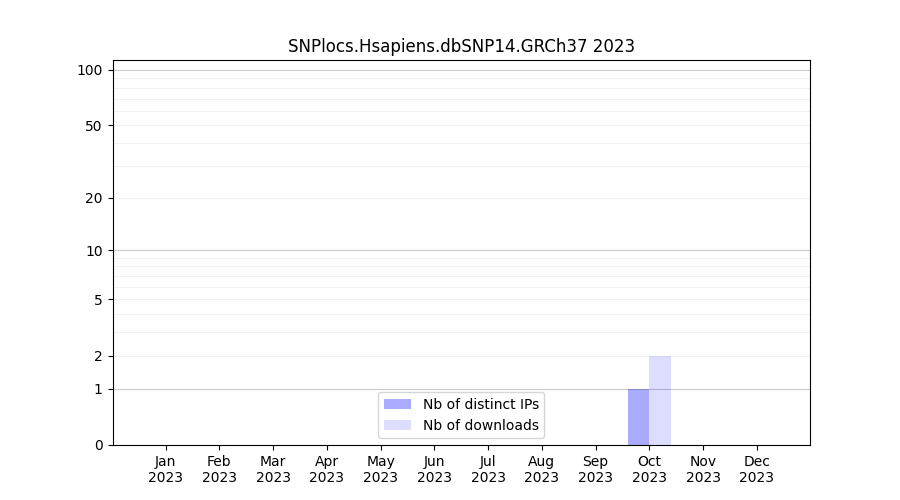Select the 'Nb of downloads' legend label
900x500 pixels.
480,425
